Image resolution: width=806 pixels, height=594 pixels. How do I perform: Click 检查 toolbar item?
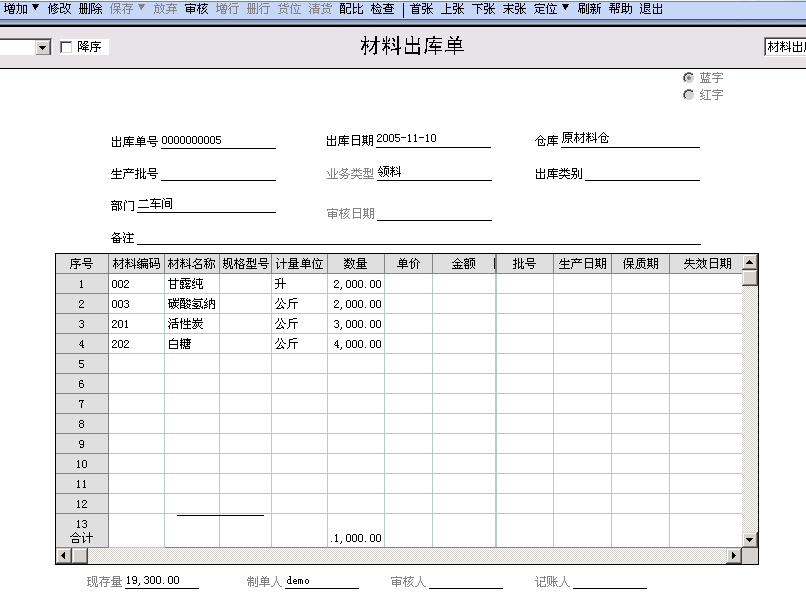382,9
